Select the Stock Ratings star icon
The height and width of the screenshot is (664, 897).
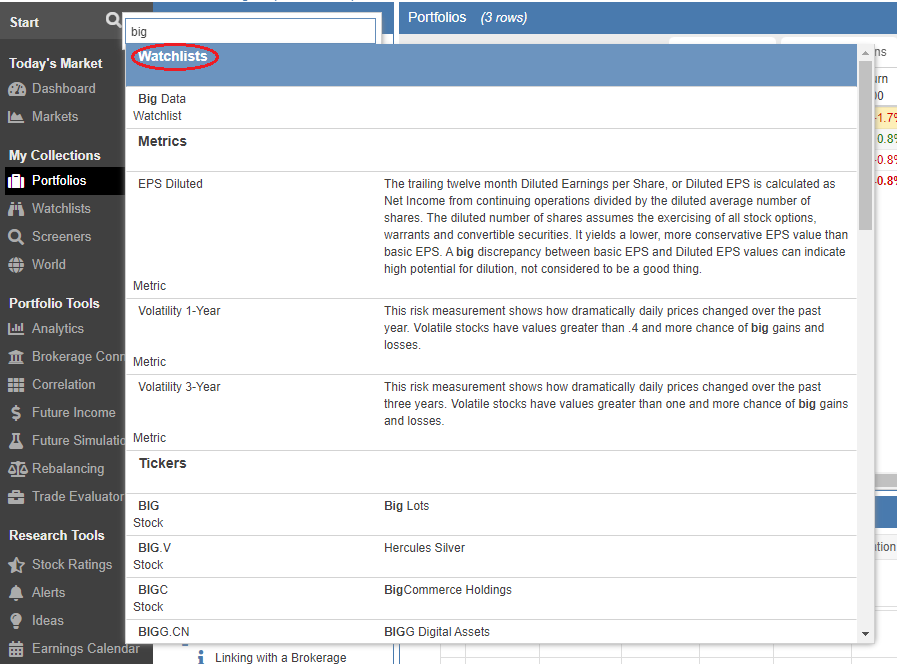(x=16, y=565)
